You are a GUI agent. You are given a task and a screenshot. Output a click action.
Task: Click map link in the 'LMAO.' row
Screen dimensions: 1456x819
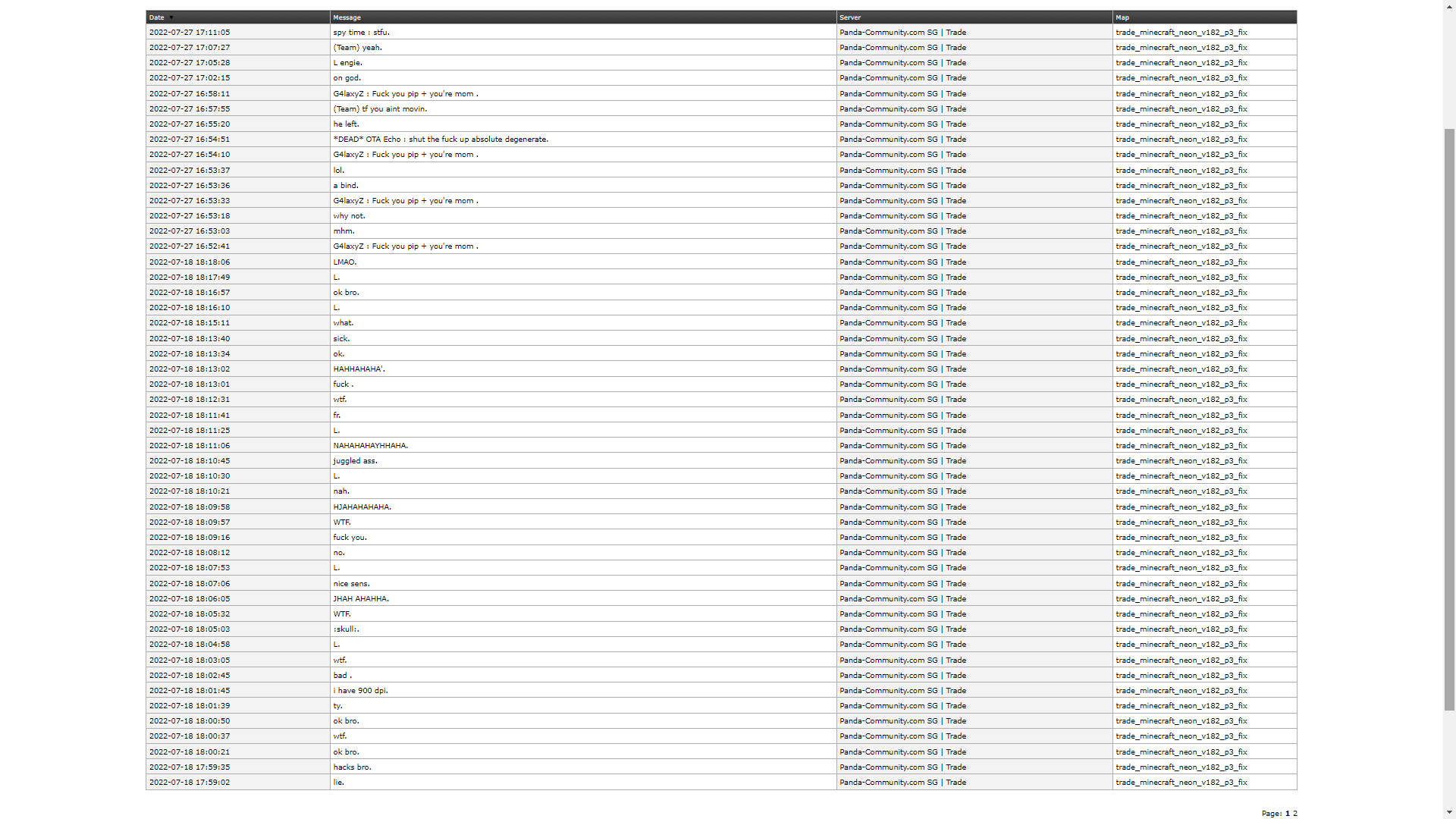tap(1181, 262)
